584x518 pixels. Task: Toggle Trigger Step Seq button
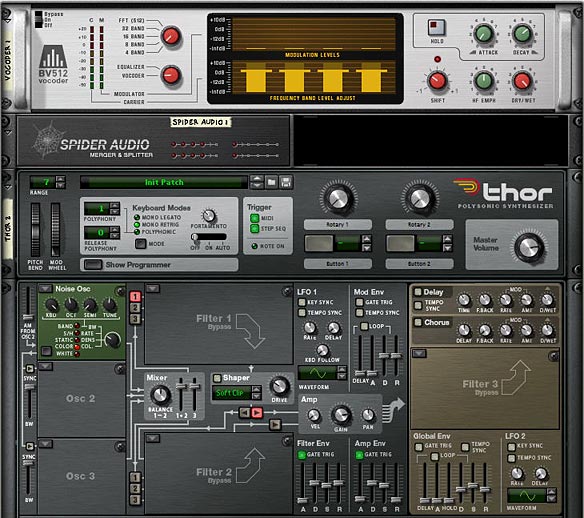point(255,229)
